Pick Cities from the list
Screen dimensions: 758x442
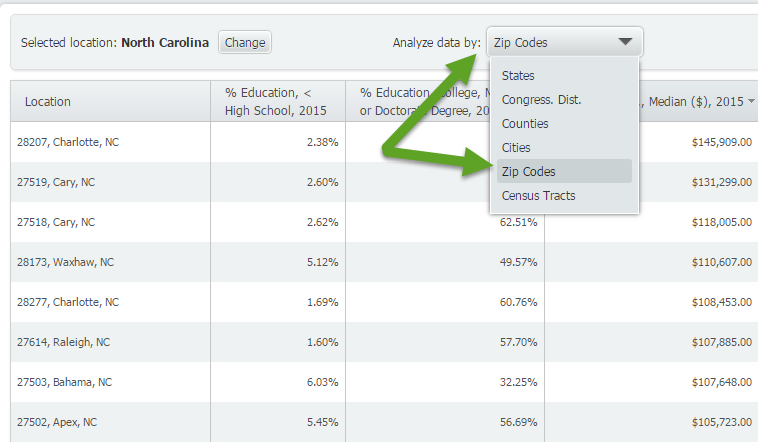(516, 147)
